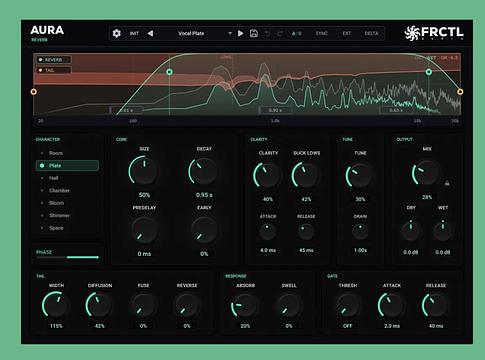Screen dimensions: 485x360
Task: Select the Room character
Action: [67, 153]
